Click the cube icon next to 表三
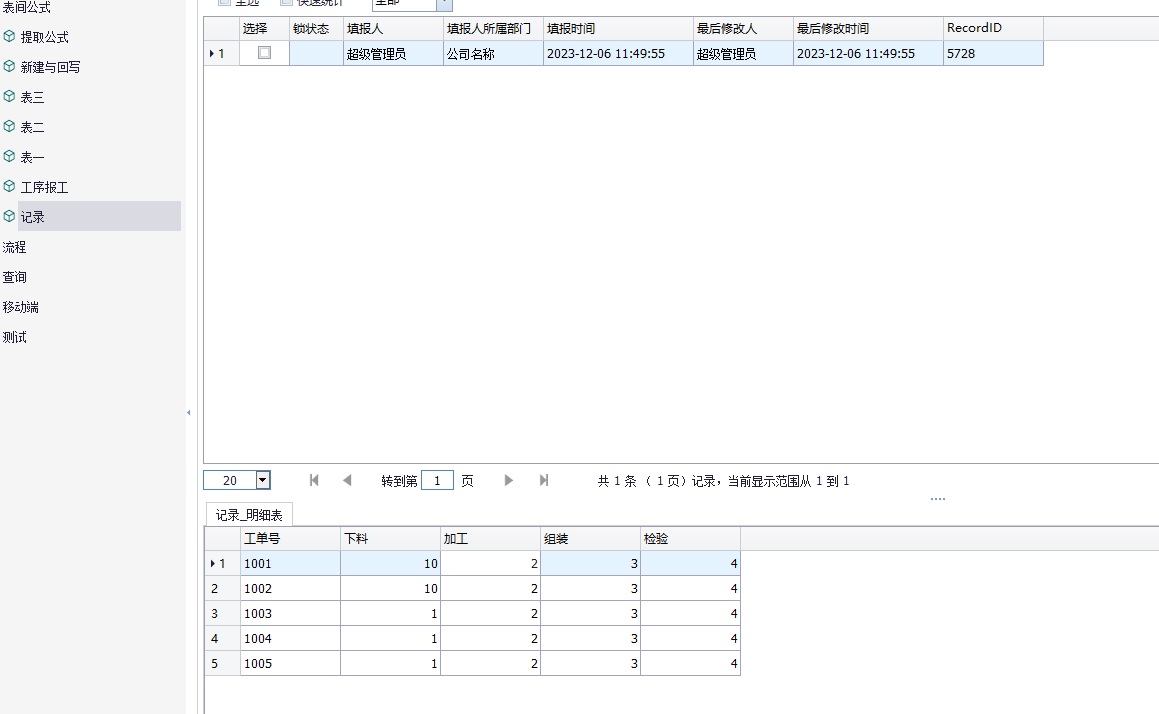 (10, 97)
